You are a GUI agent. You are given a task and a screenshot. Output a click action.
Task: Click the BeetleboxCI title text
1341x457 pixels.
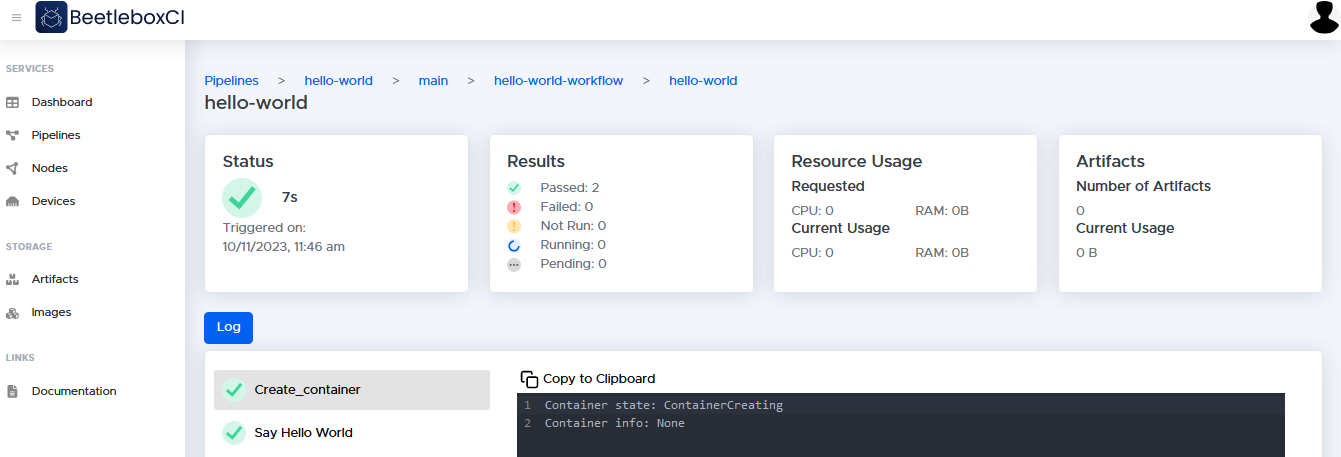[x=127, y=17]
